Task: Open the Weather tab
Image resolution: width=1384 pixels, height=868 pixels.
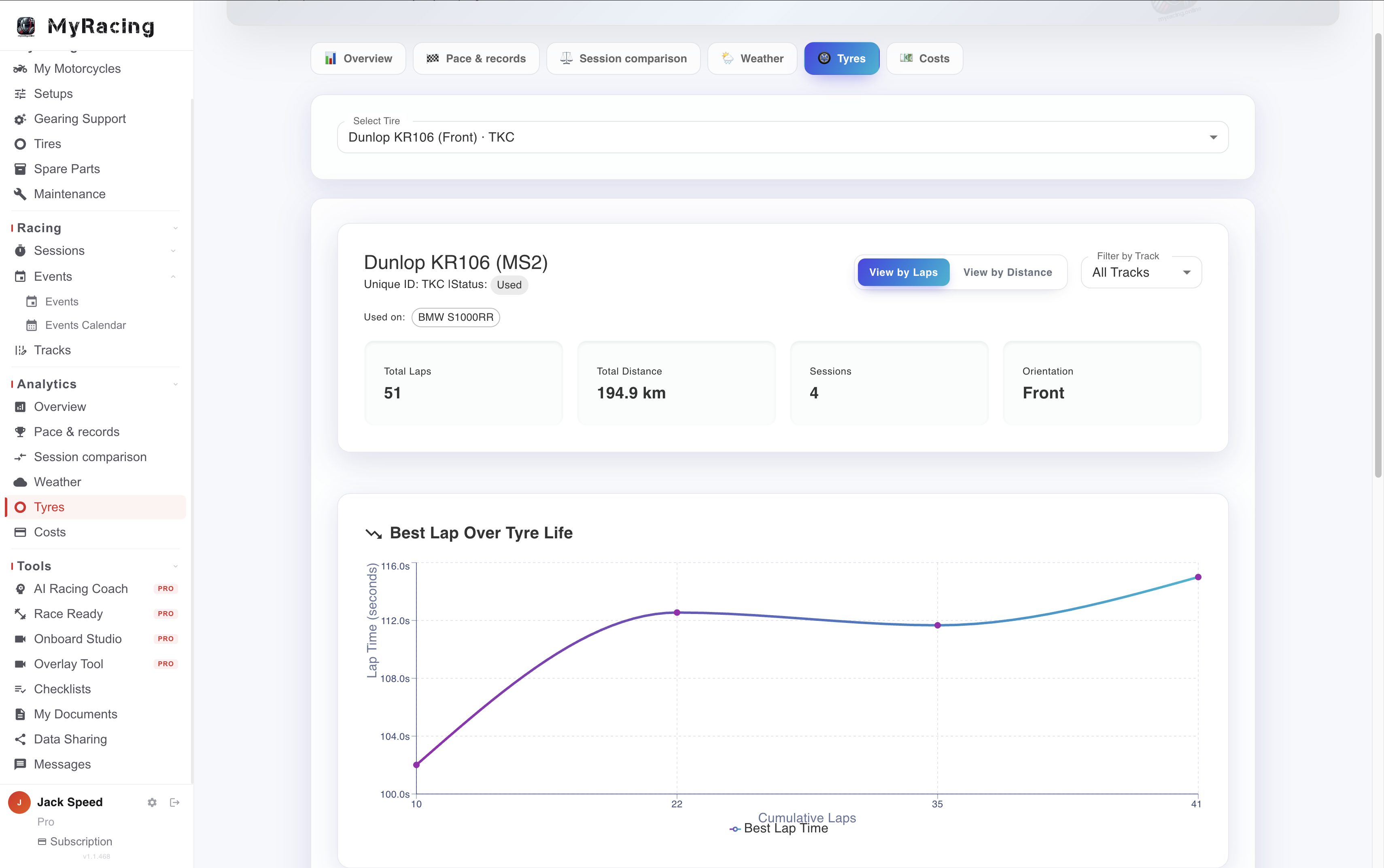Action: [752, 59]
